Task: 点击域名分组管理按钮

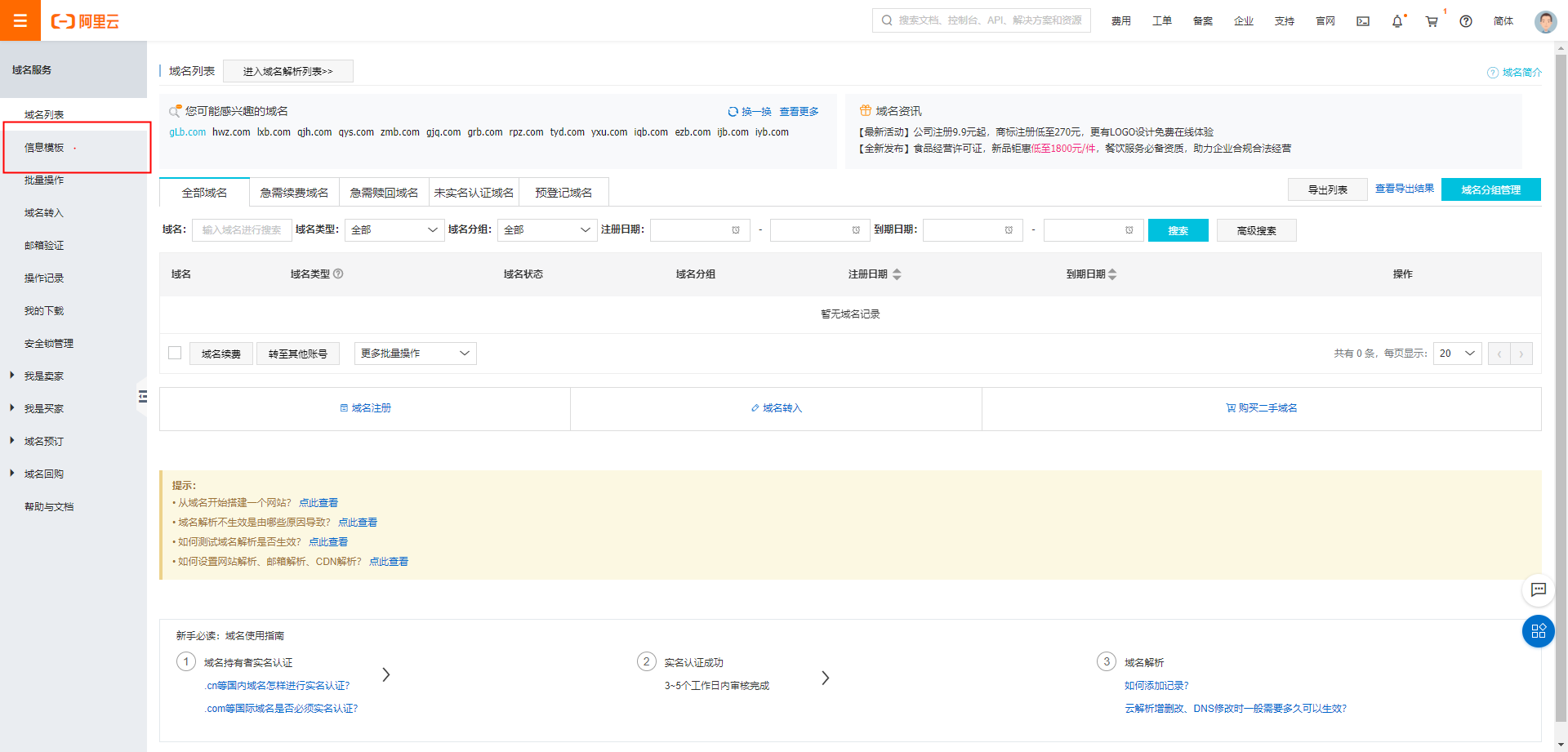Action: (1490, 189)
